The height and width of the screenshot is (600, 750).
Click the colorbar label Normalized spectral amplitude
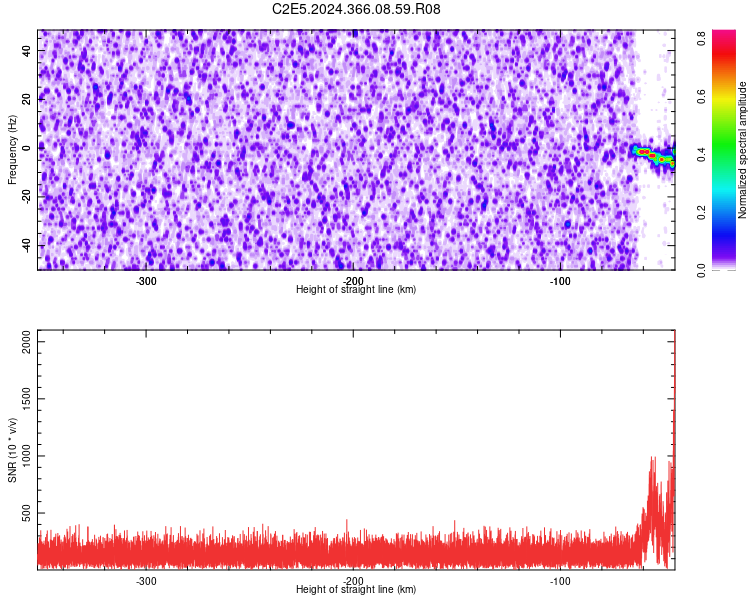tap(742, 149)
